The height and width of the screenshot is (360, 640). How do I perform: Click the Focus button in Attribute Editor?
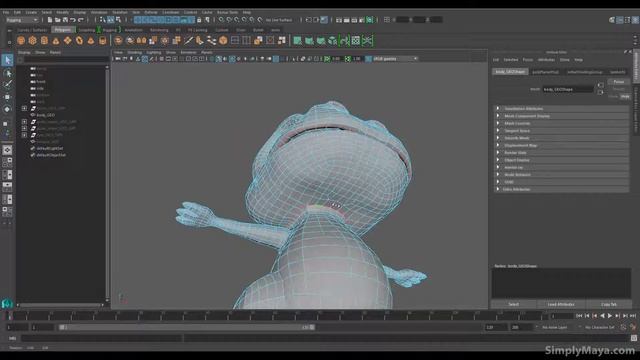pos(619,82)
